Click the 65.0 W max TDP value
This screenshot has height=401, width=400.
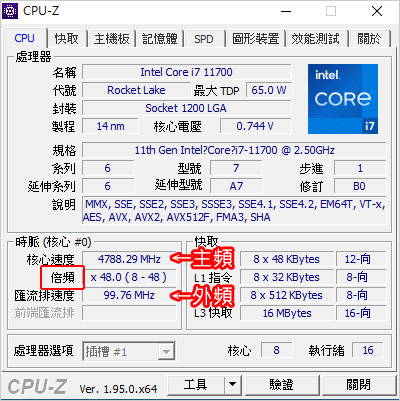[x=269, y=90]
